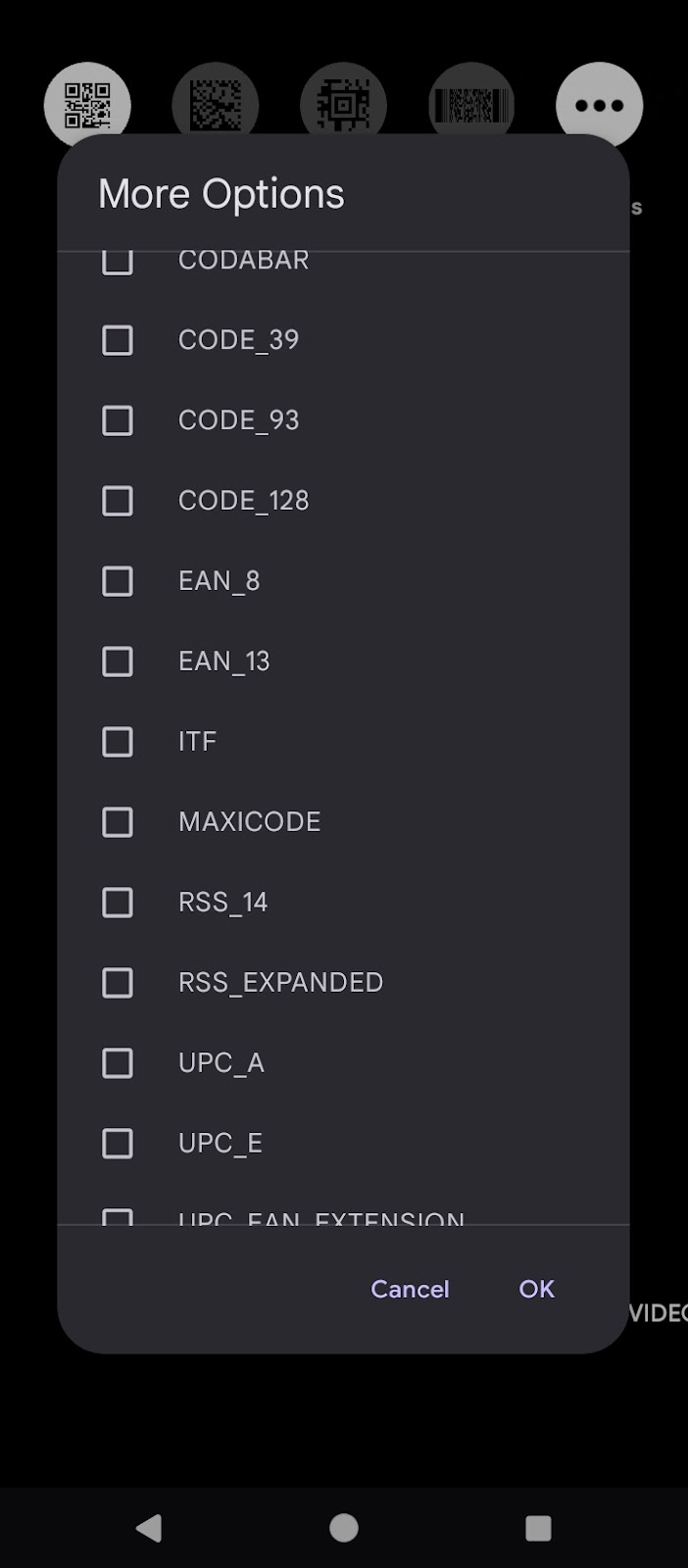Viewport: 688px width, 1568px height.
Task: Check the CODE_128 format option
Action: click(x=118, y=501)
